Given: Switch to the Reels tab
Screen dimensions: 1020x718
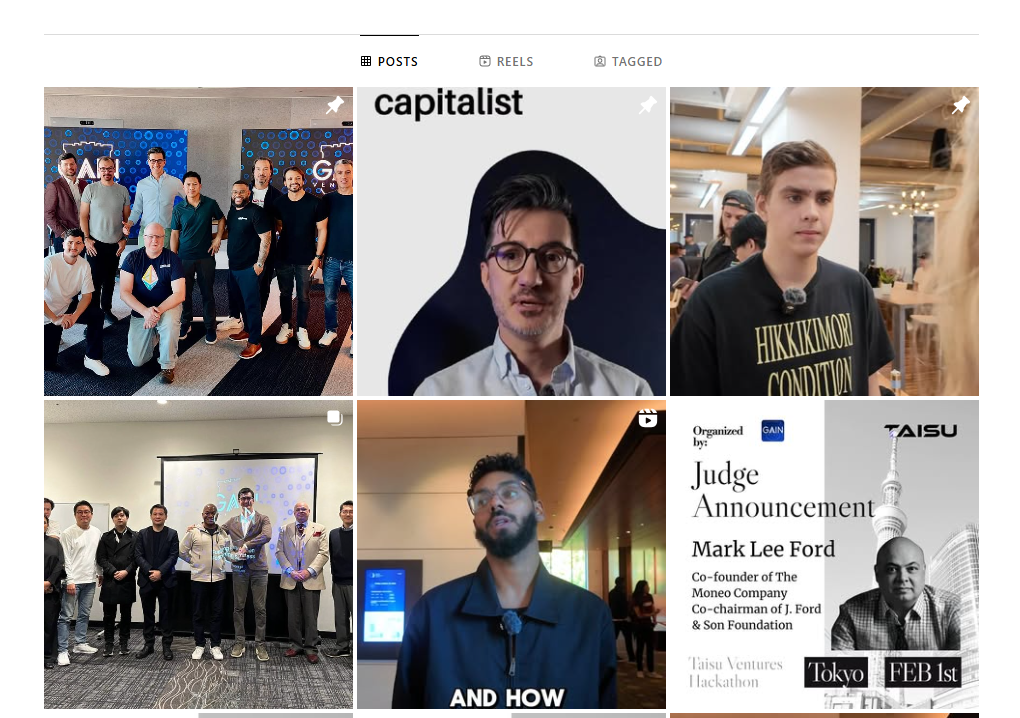Looking at the screenshot, I should pyautogui.click(x=505, y=61).
